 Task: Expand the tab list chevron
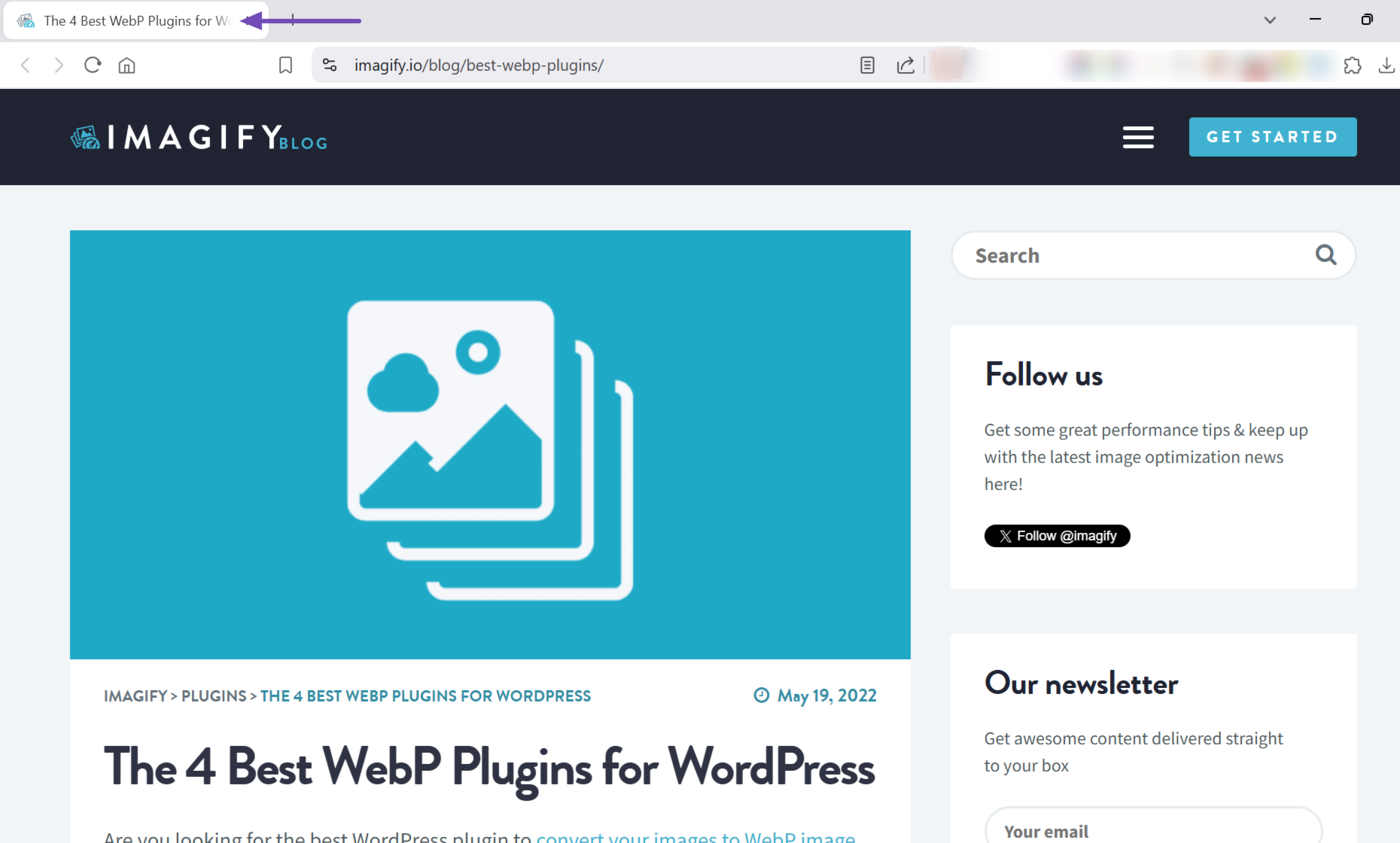1270,20
